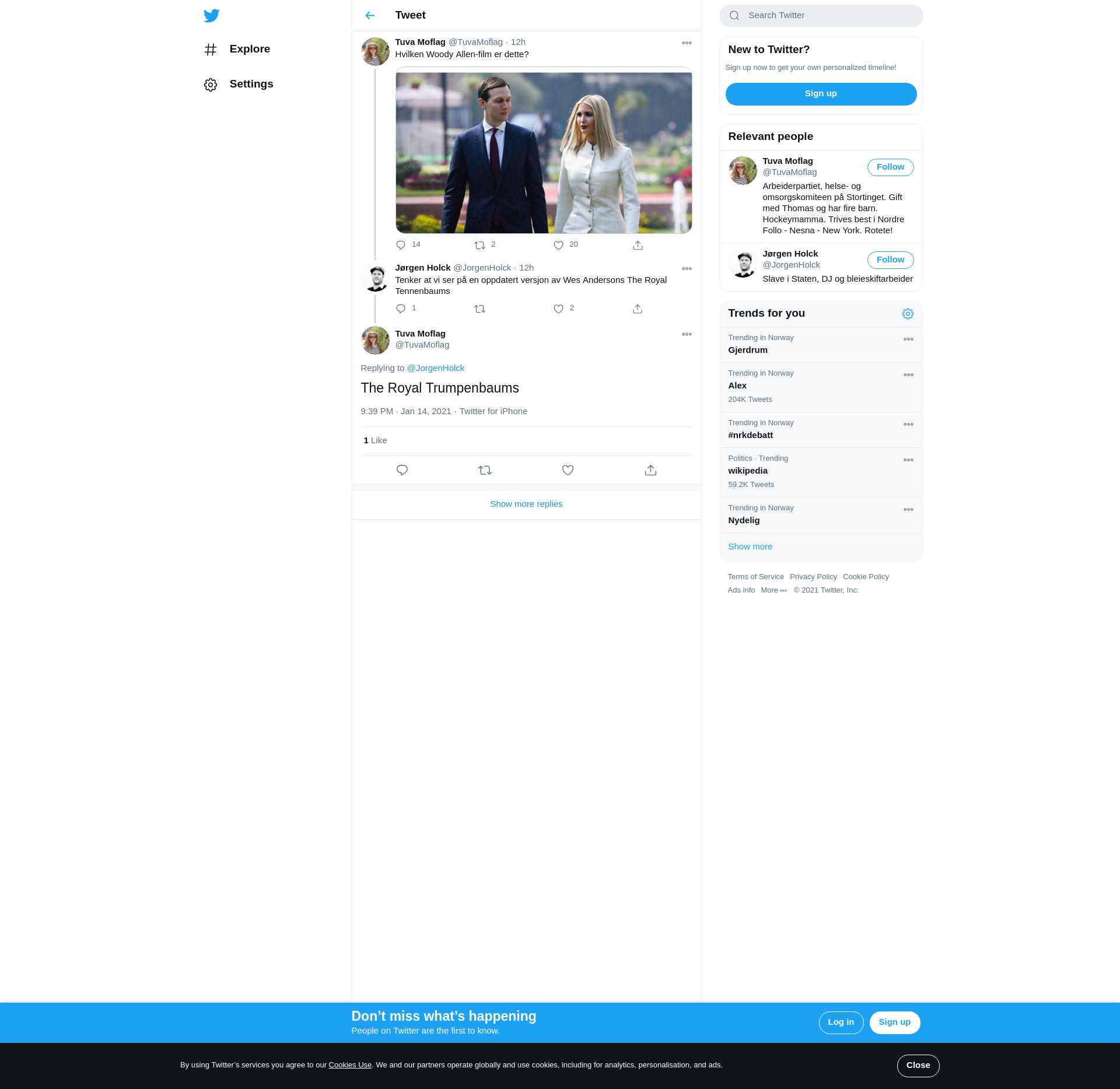
Task: Close the cookie notice
Action: pyautogui.click(x=918, y=1066)
